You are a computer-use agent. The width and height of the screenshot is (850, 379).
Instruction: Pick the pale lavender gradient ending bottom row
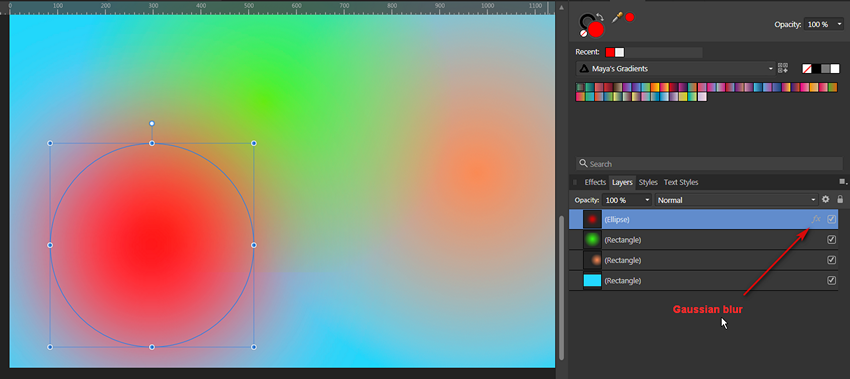click(x=702, y=97)
